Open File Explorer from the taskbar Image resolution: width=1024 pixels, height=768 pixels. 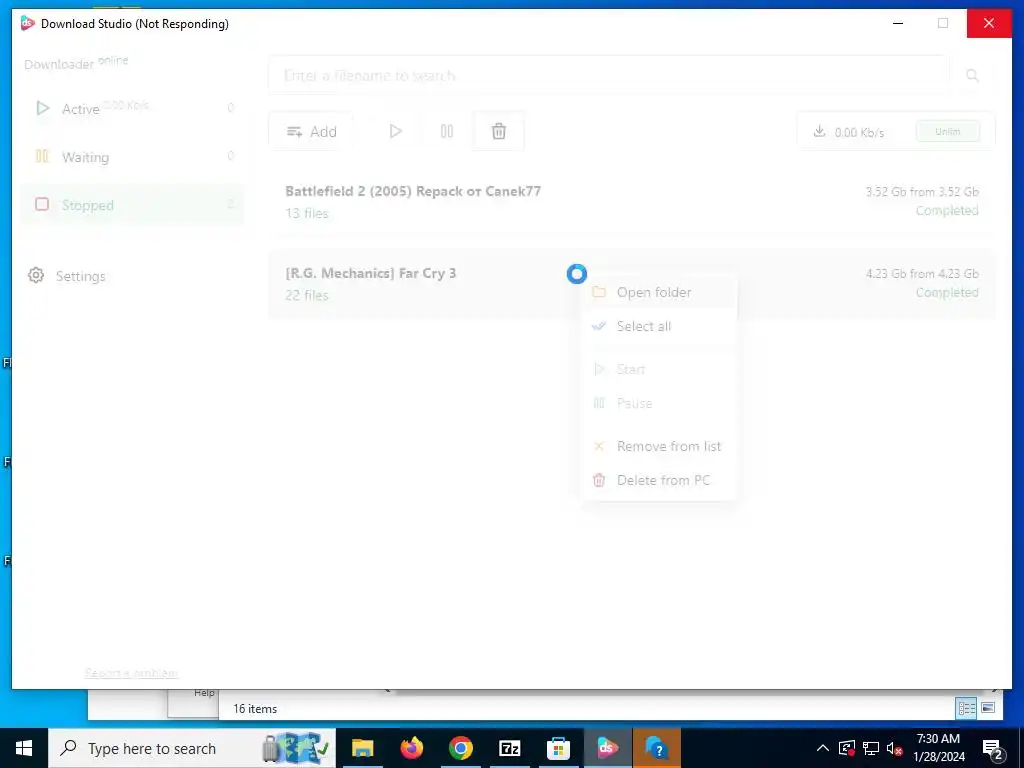point(362,748)
